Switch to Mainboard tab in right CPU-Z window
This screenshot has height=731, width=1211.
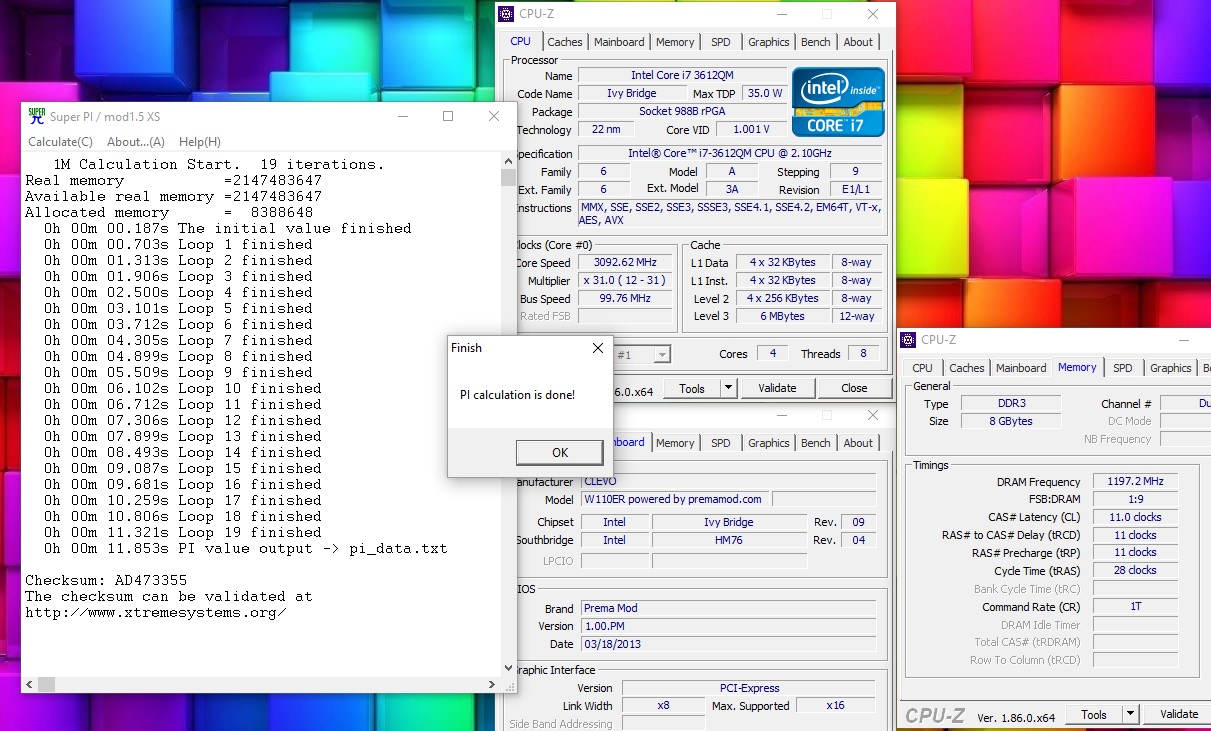click(x=1021, y=368)
